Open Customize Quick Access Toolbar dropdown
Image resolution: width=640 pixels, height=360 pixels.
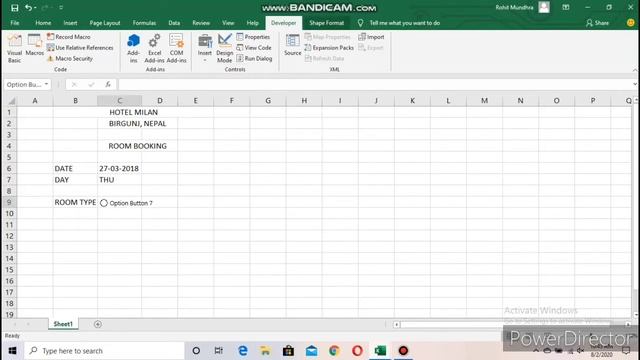click(x=61, y=8)
